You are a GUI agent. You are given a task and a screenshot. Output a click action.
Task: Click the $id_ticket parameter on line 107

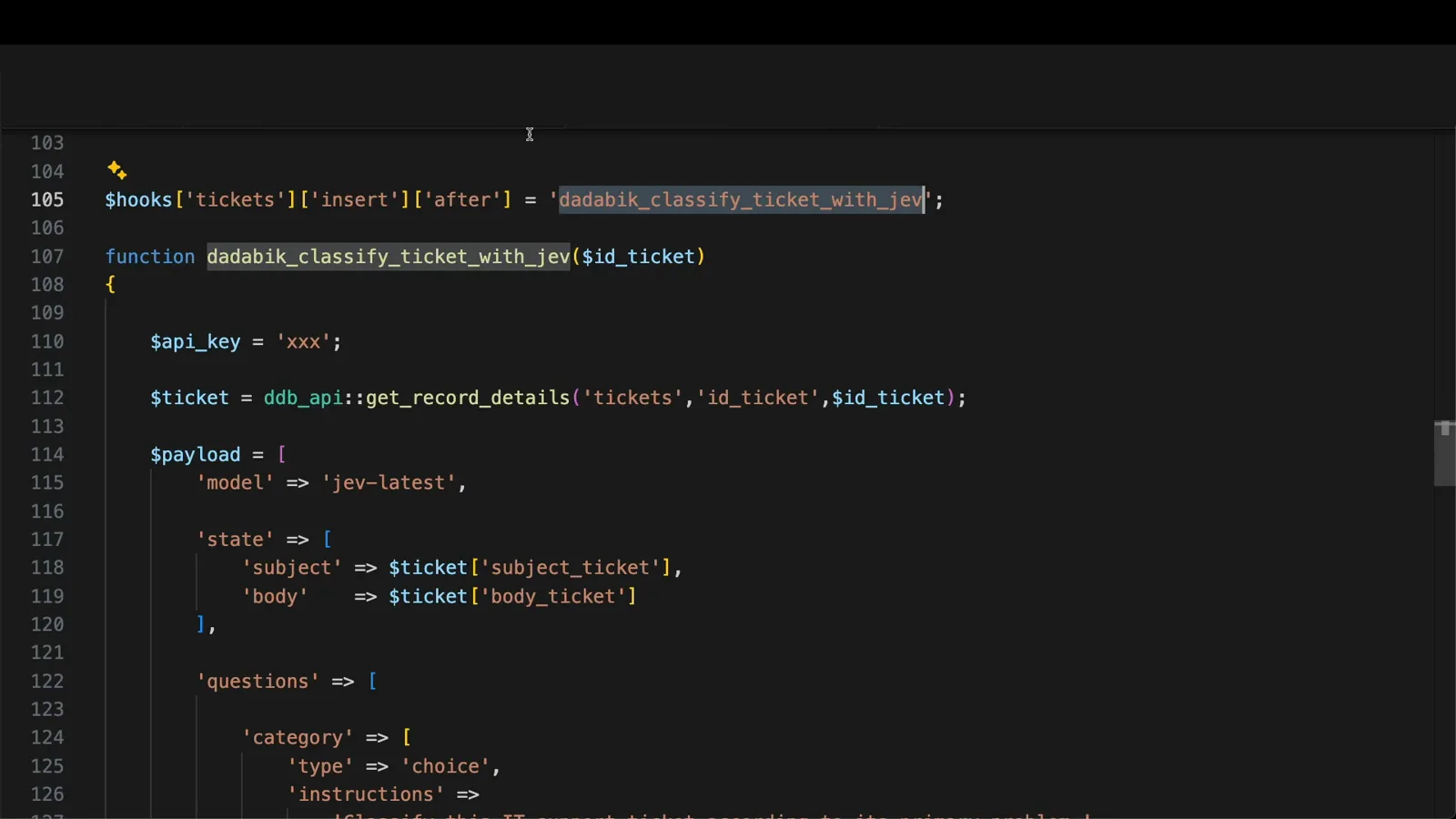click(x=639, y=257)
